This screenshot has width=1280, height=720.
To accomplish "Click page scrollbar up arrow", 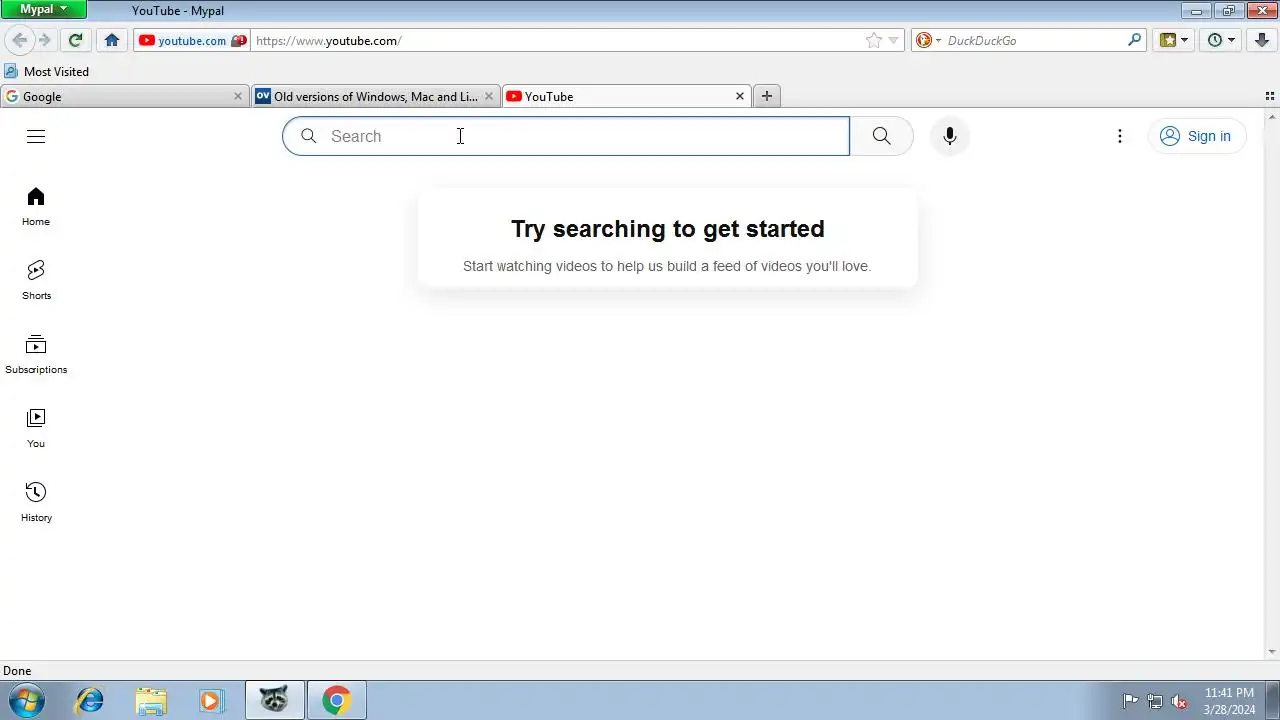I will (1272, 116).
